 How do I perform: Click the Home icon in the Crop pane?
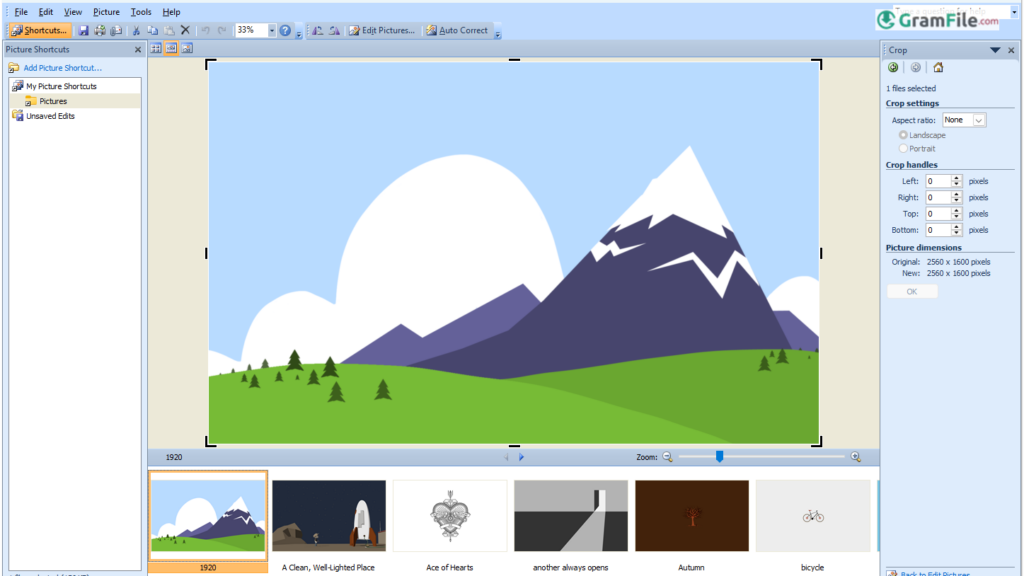tap(938, 67)
